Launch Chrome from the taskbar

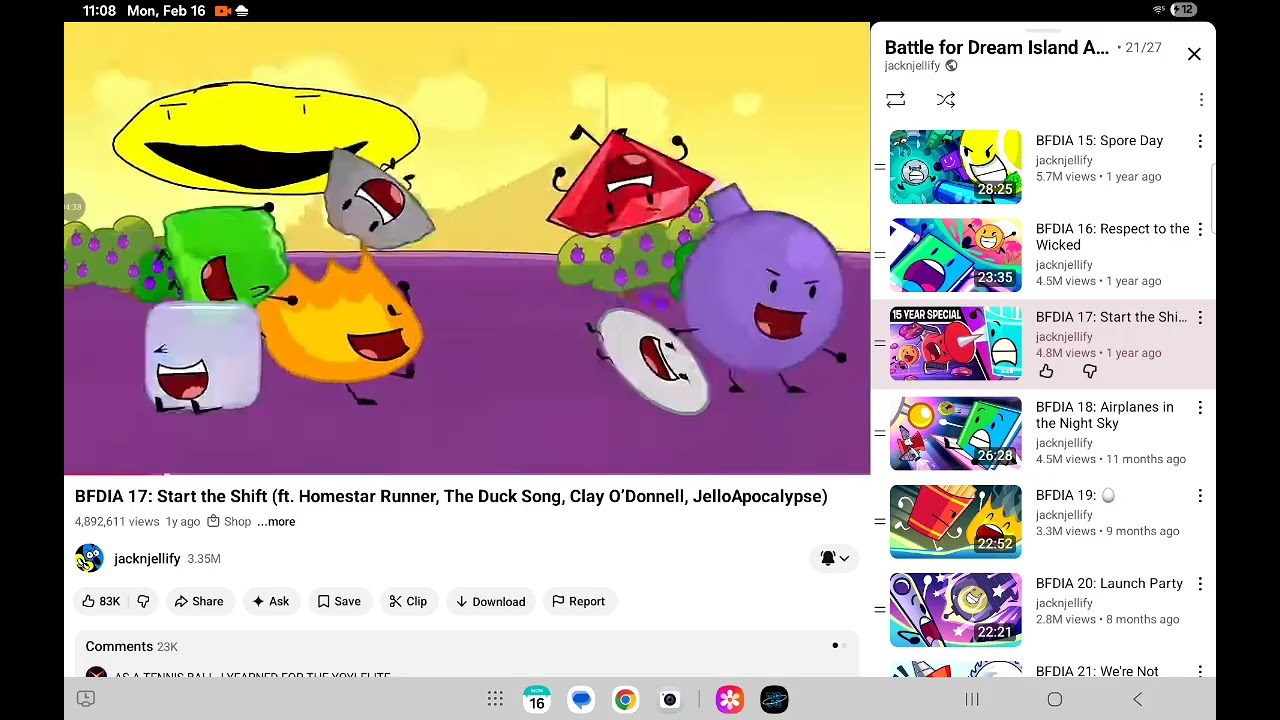click(625, 699)
